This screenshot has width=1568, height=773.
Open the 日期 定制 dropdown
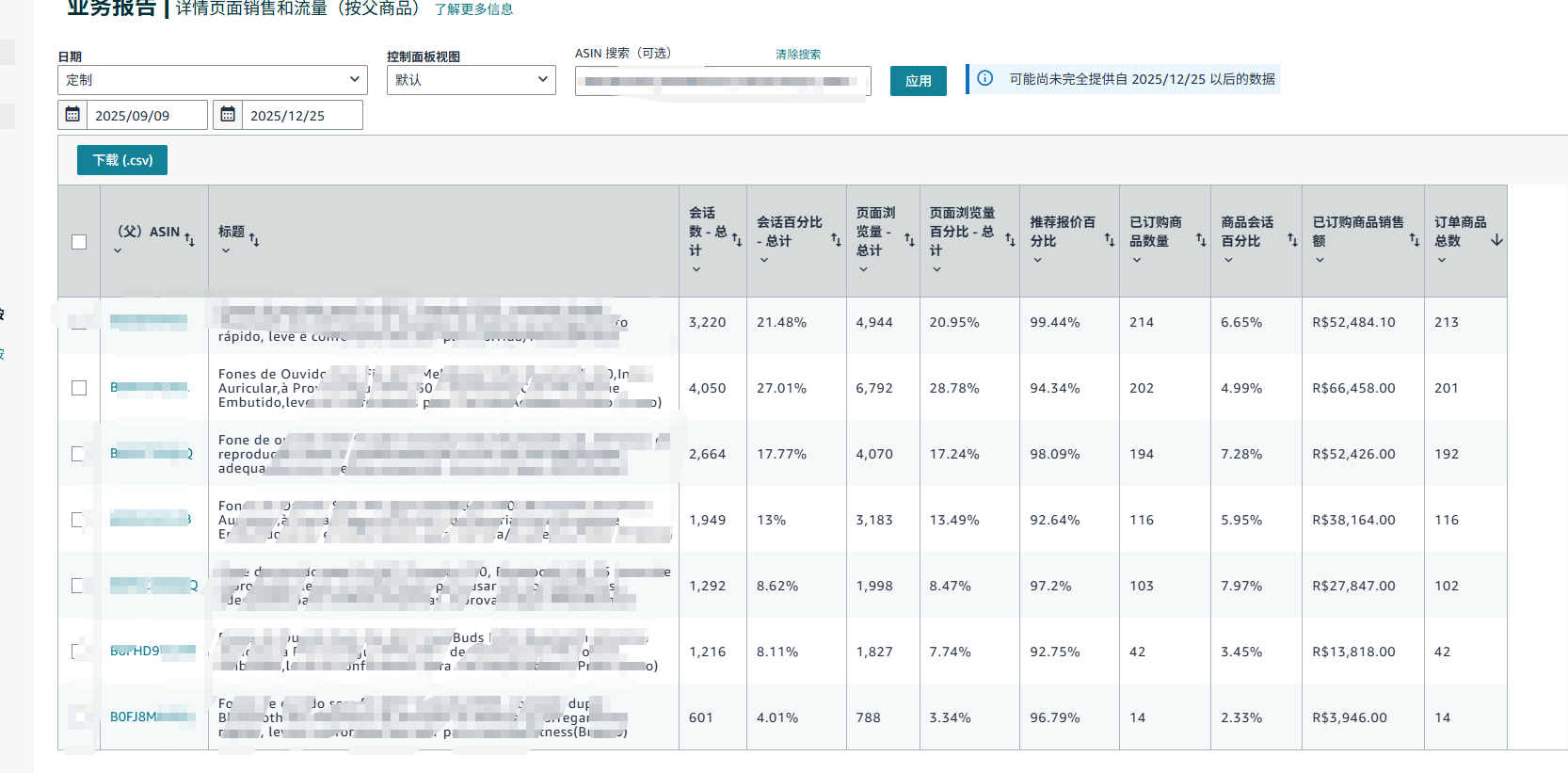coord(212,80)
